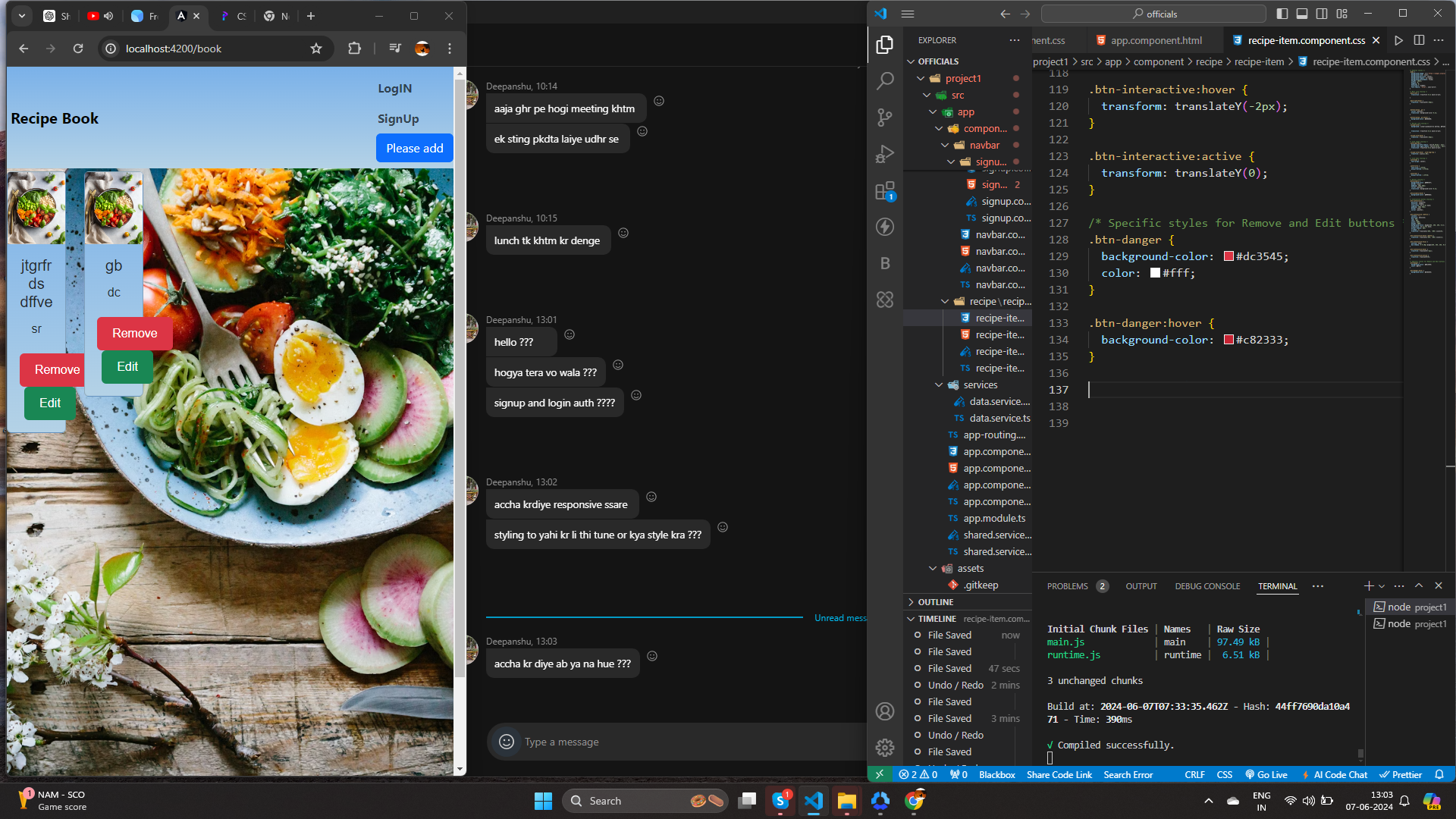Open Run and Debug view
The width and height of the screenshot is (1456, 819).
click(x=885, y=154)
